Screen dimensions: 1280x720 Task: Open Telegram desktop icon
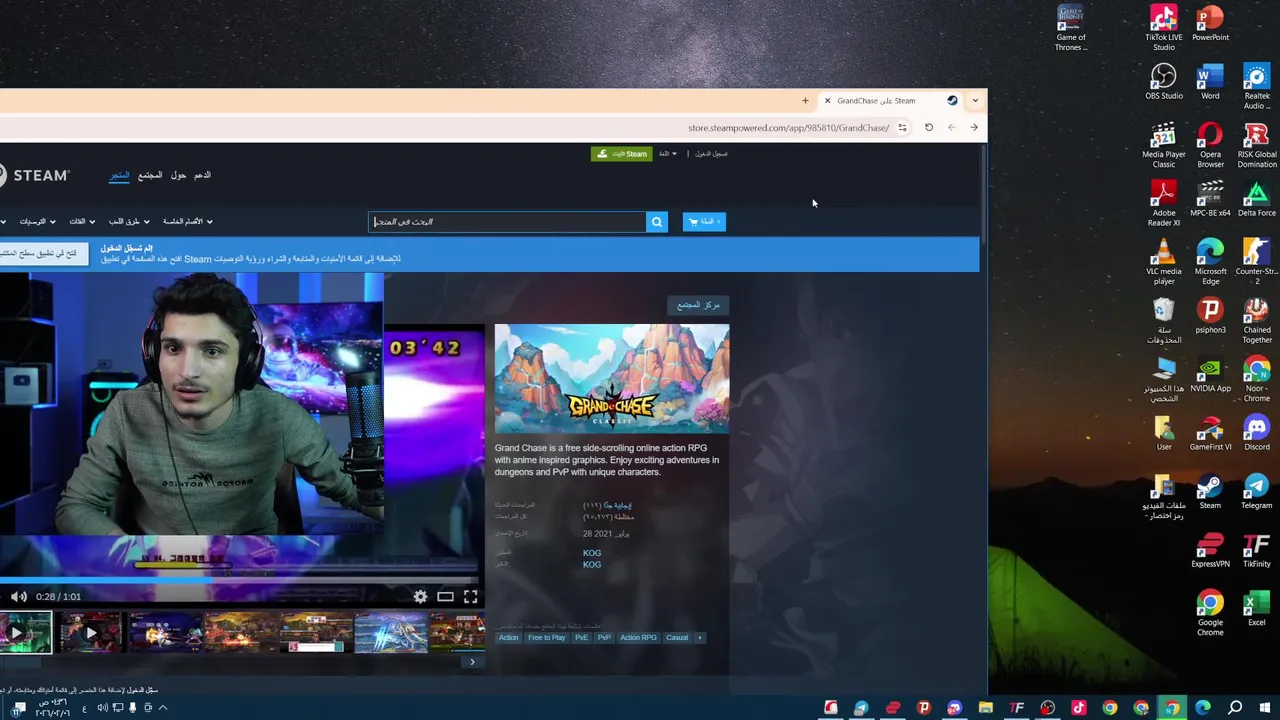(x=1257, y=492)
